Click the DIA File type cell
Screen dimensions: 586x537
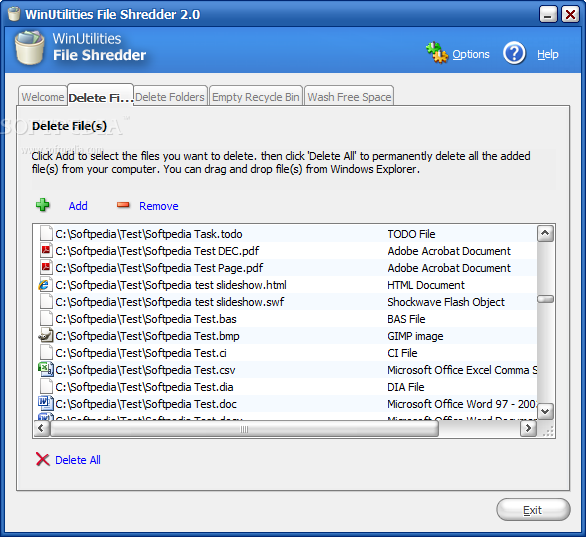tap(405, 387)
